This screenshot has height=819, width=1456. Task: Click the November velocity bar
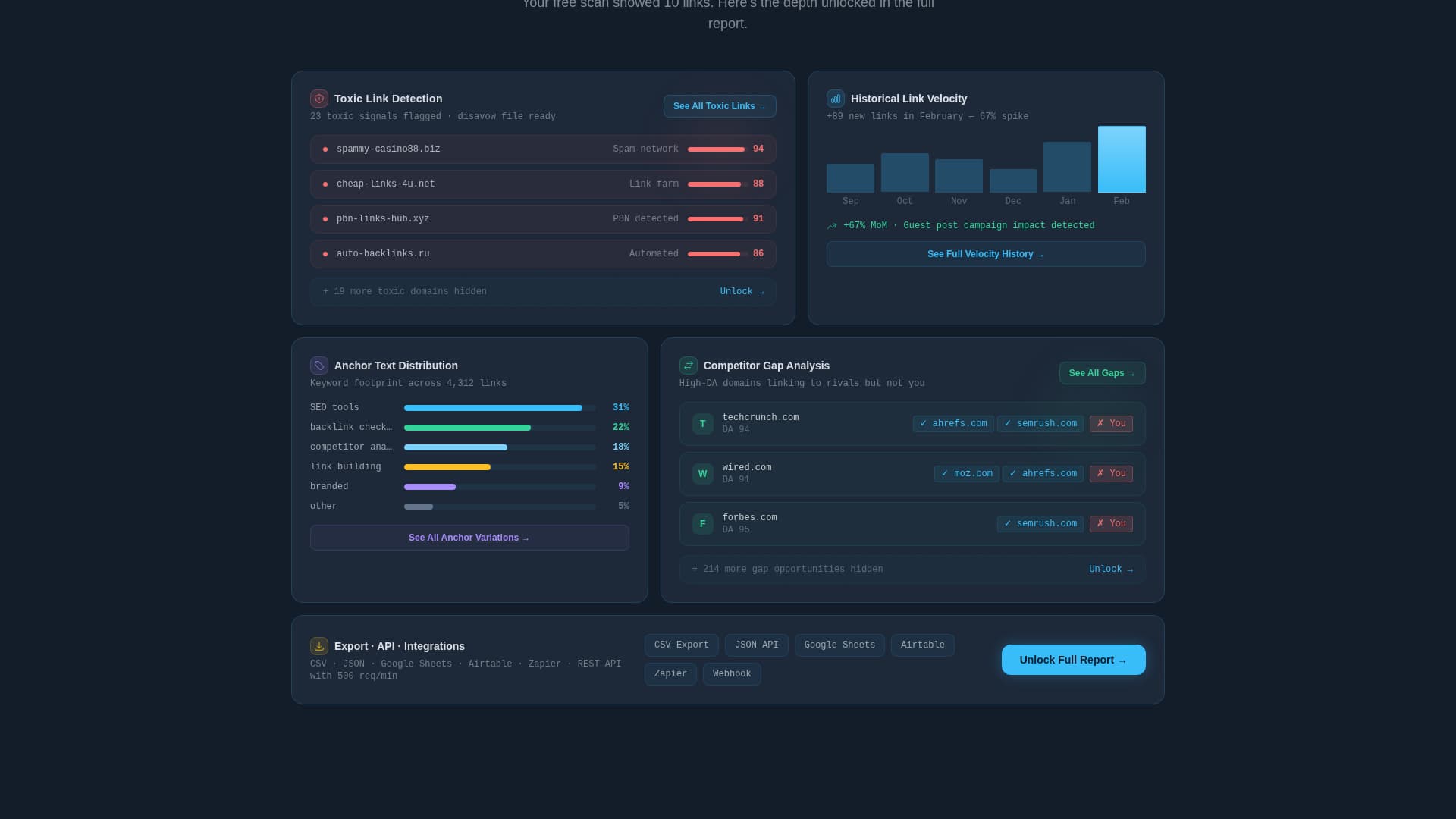tap(959, 176)
